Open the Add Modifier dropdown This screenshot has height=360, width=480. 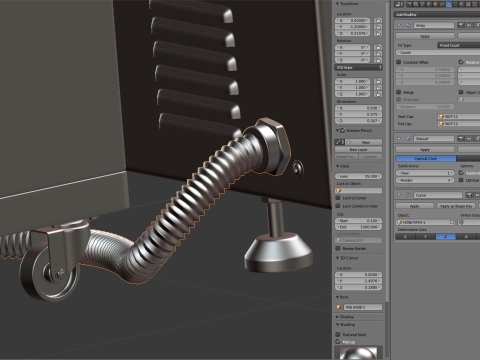coord(437,14)
